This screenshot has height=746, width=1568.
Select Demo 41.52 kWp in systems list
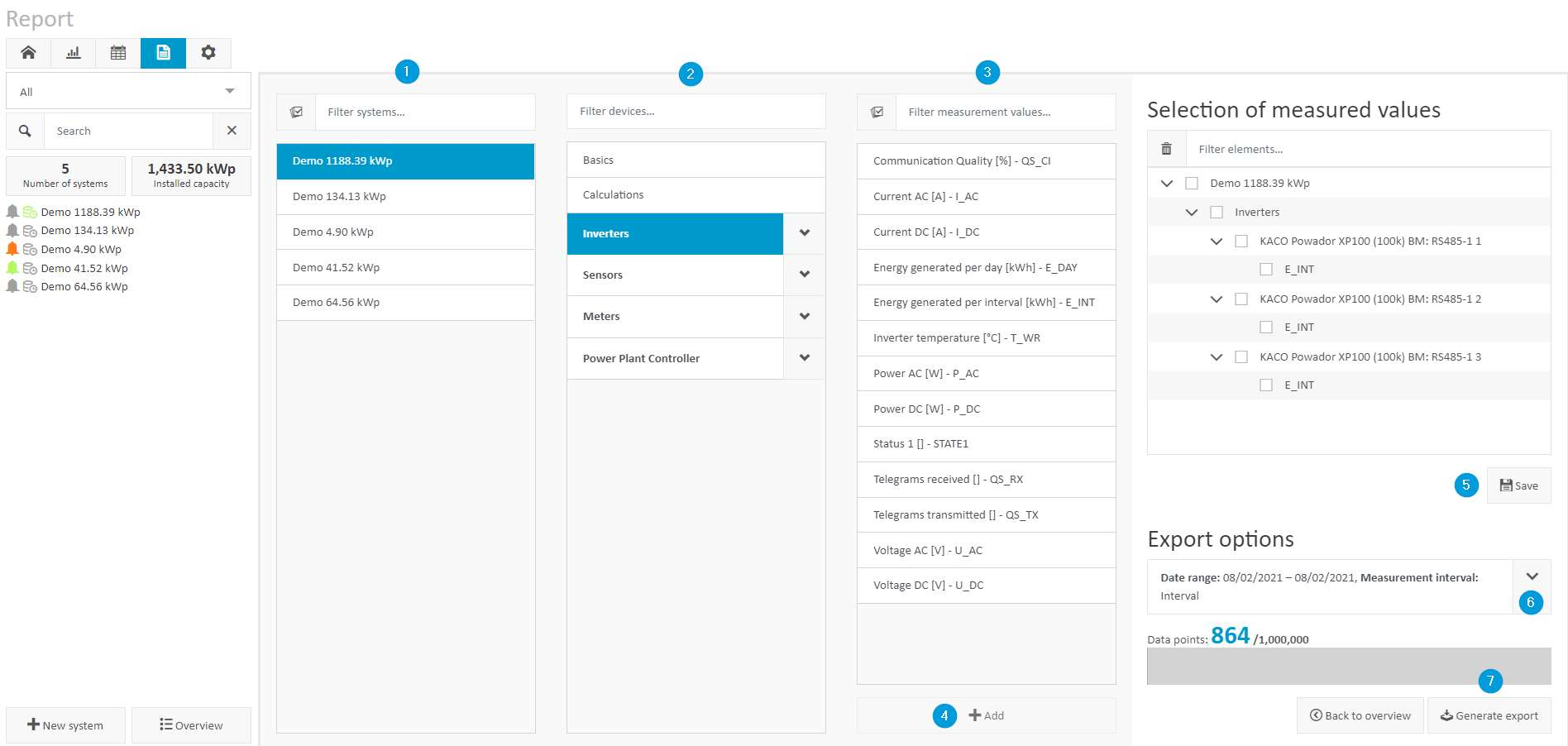405,267
